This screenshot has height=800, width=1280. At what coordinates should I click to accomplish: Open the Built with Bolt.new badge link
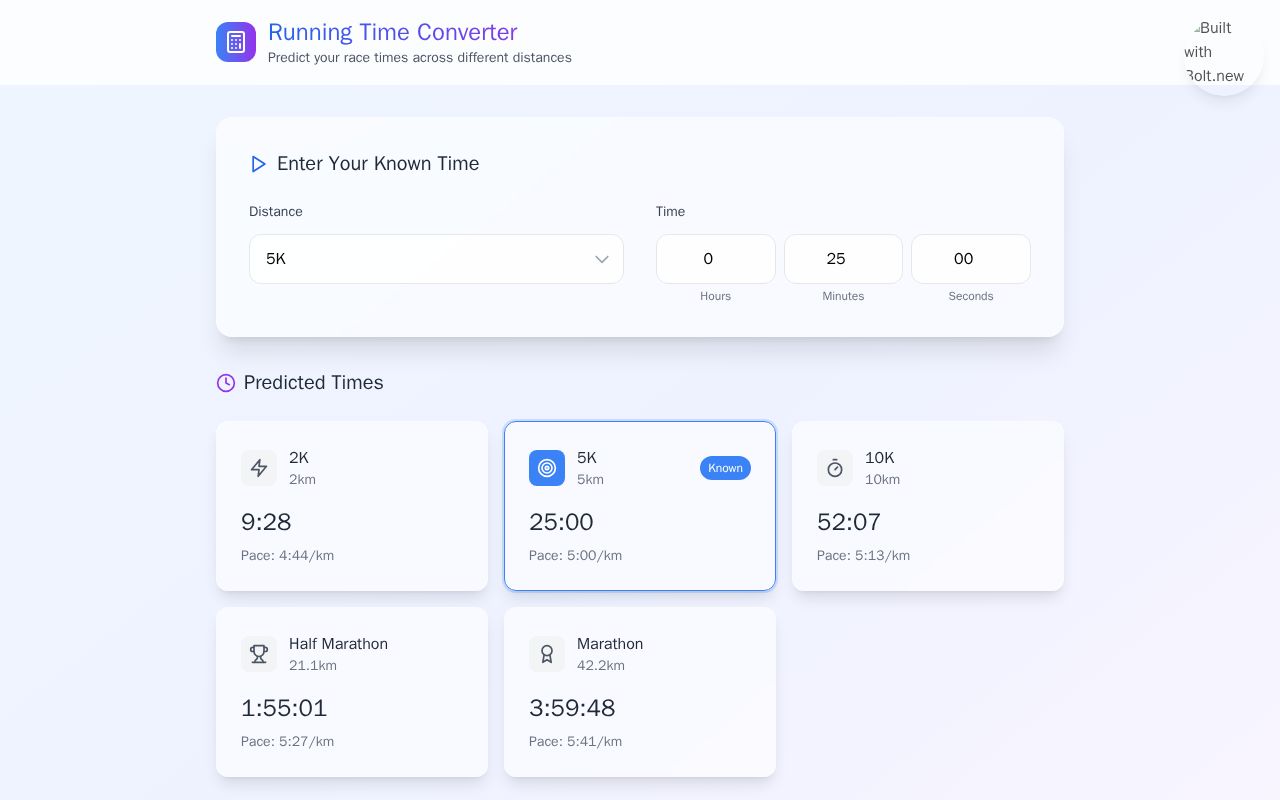(1223, 56)
